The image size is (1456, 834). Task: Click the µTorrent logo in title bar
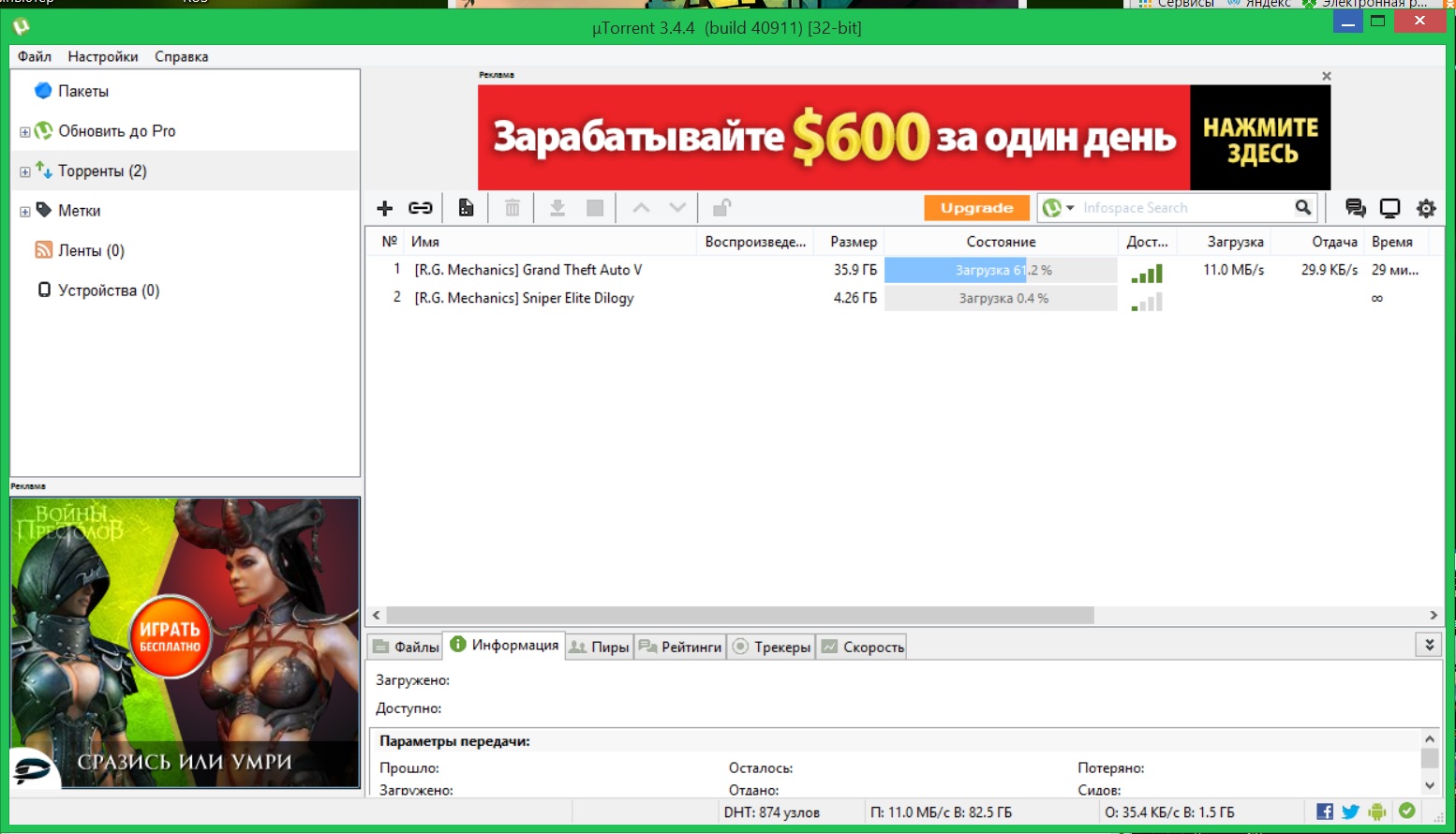22,26
